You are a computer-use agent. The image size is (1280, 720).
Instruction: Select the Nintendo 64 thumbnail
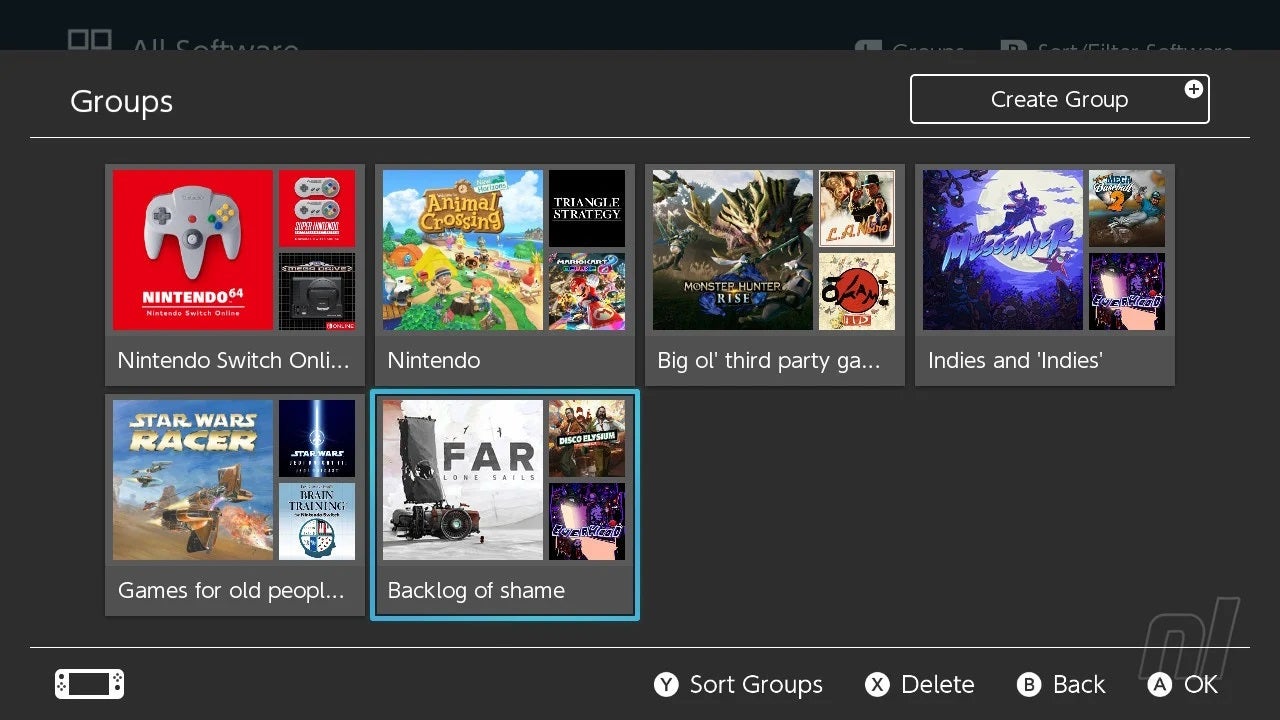click(193, 250)
